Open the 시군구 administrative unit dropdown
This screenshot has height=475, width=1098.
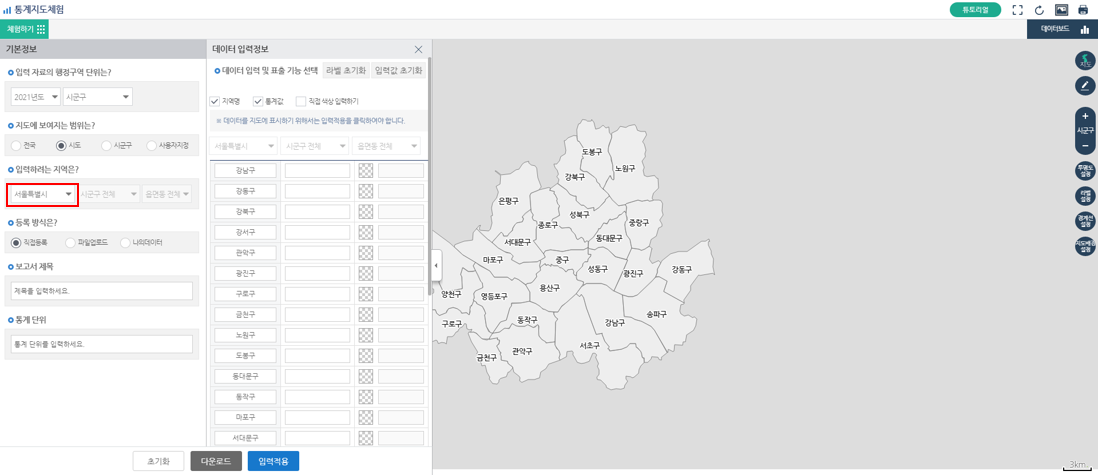(98, 97)
